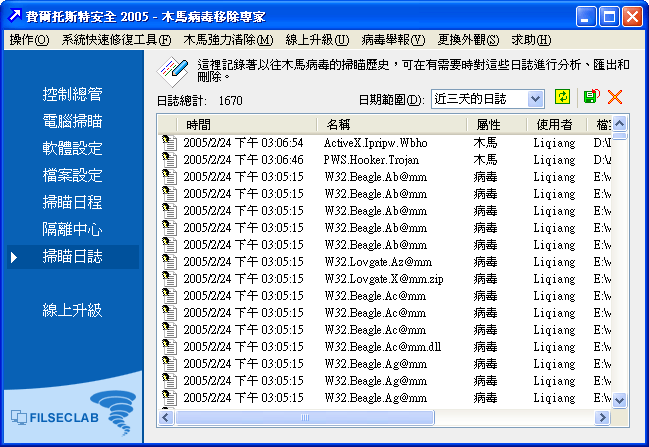This screenshot has width=649, height=447.
Task: Click the PWS.Hooker.Trojan row icon
Action: pyautogui.click(x=169, y=160)
